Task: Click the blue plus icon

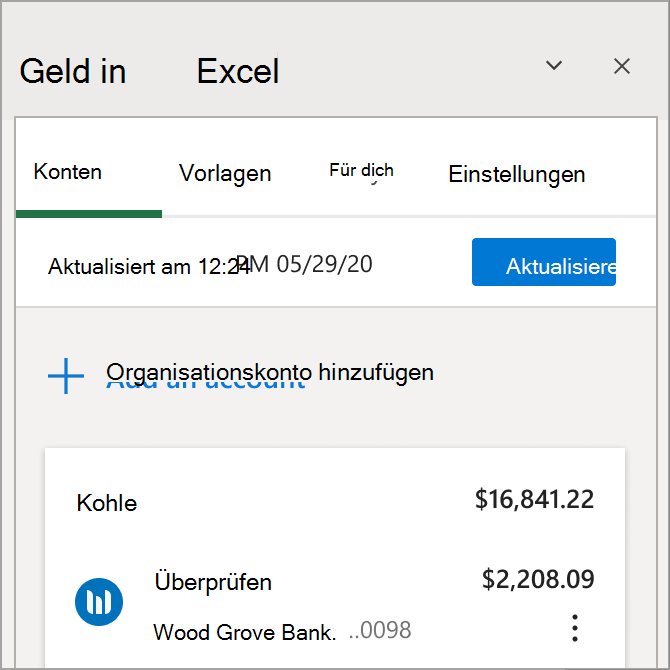Action: (66, 376)
